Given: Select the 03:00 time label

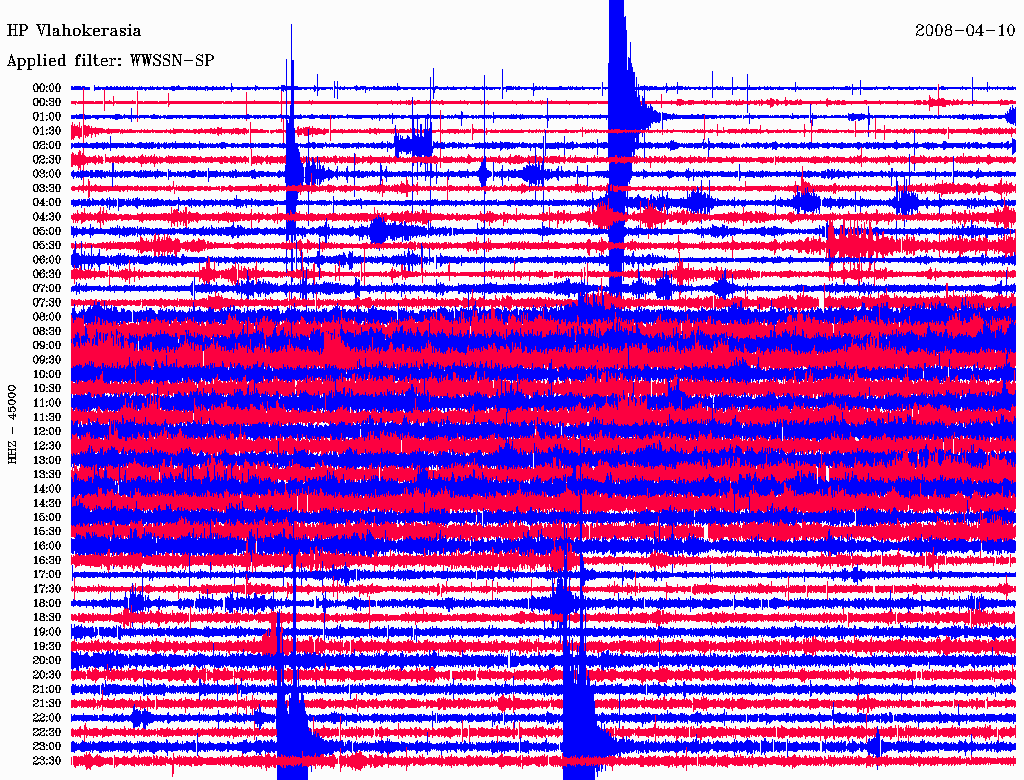Looking at the screenshot, I should pos(47,174).
